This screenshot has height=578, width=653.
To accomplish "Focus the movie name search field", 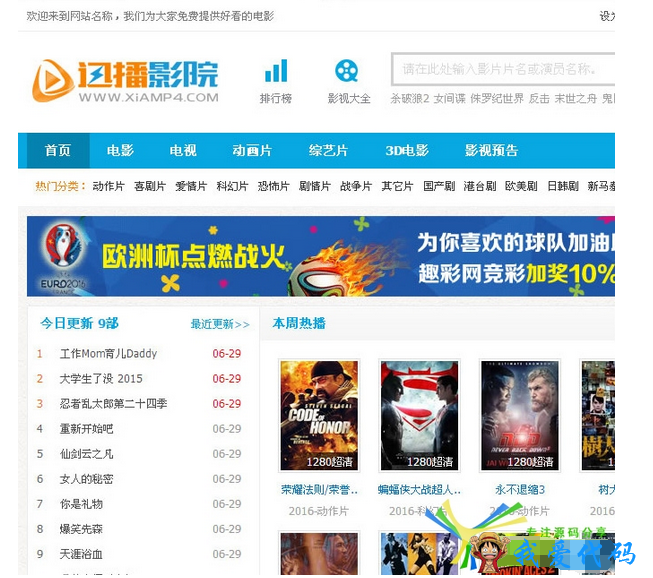I will (x=503, y=69).
